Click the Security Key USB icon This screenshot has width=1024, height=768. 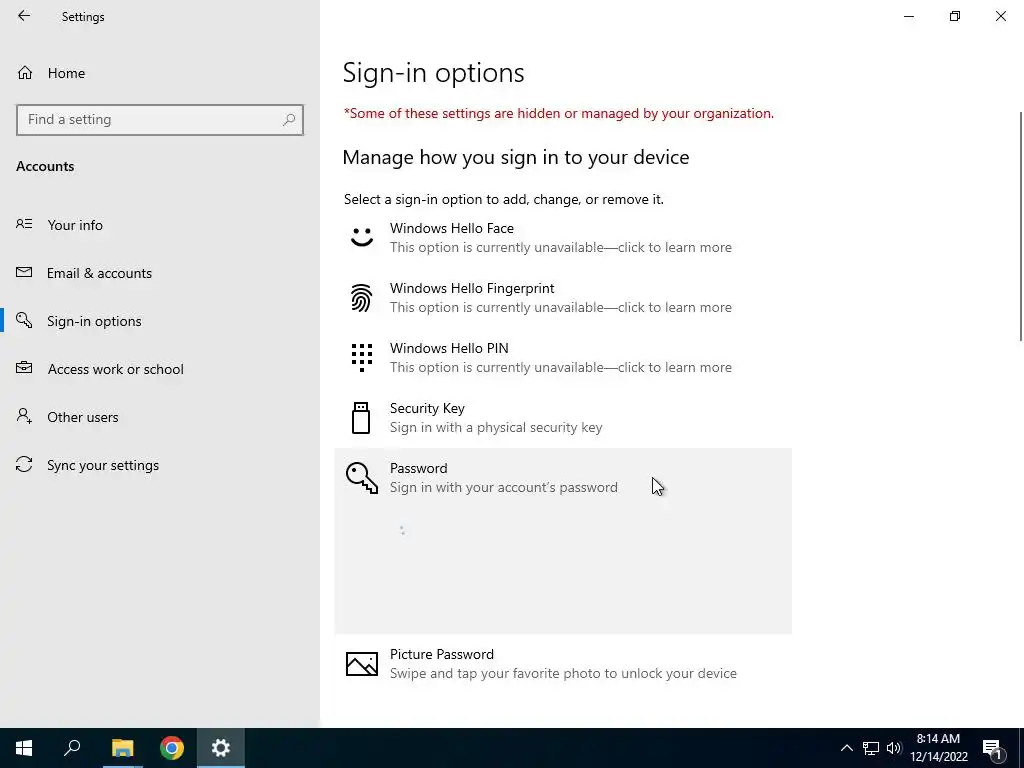coord(361,418)
